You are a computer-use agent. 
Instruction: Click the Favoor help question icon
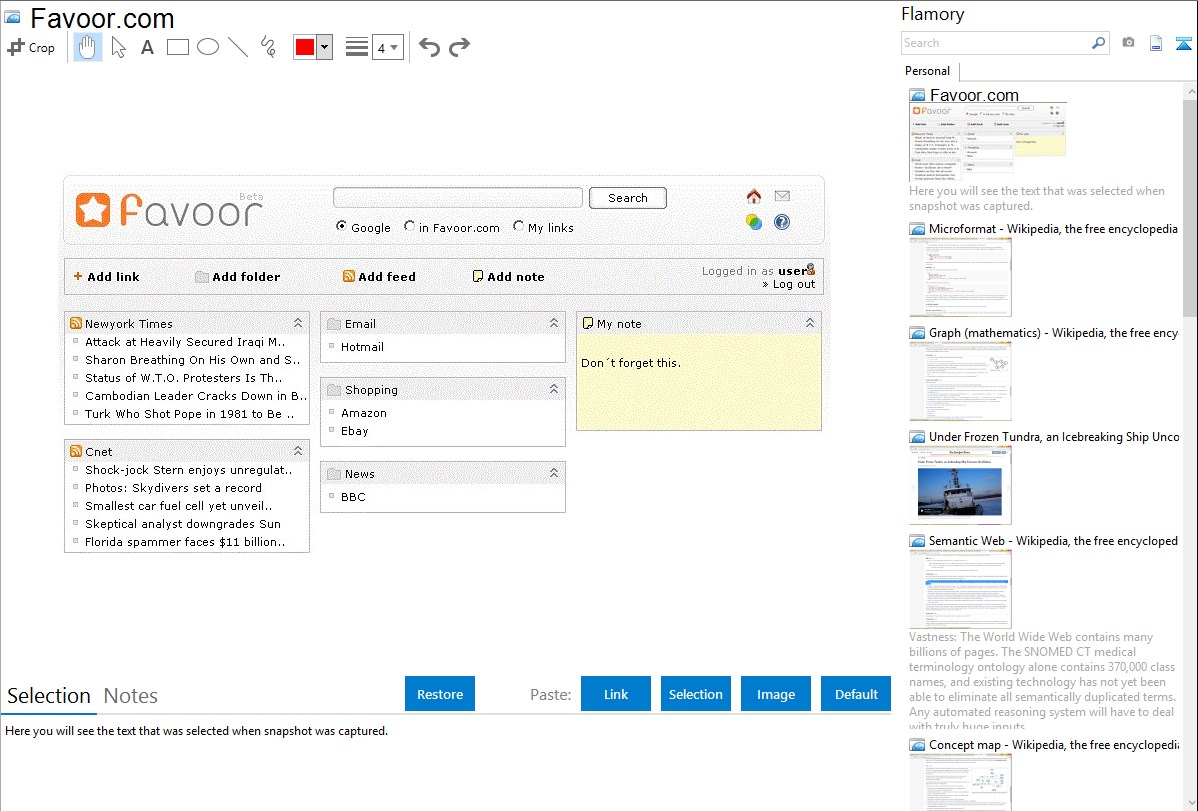[782, 222]
